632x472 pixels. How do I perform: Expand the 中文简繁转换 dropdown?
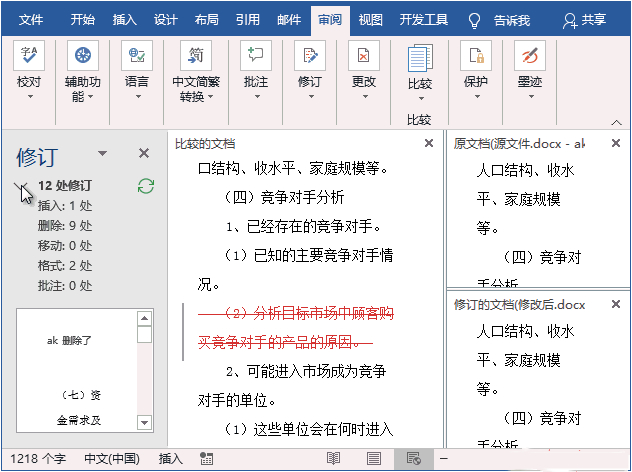tap(212, 98)
